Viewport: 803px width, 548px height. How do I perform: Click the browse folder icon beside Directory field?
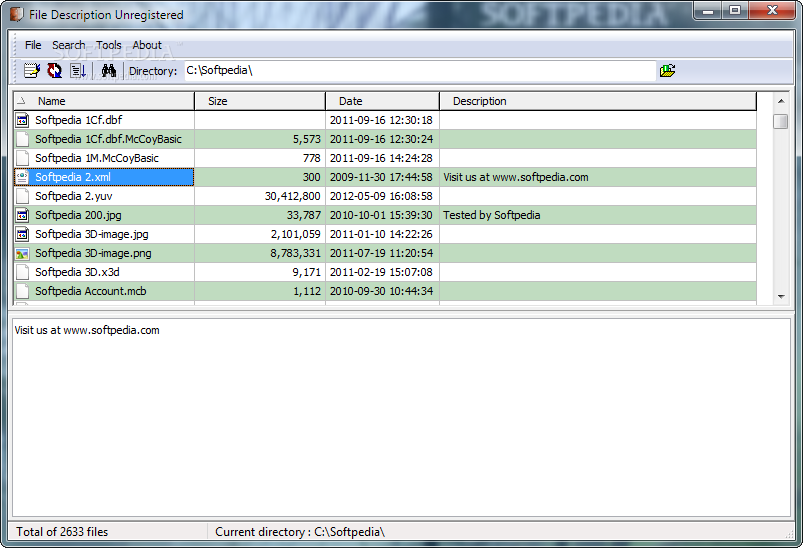tap(667, 70)
